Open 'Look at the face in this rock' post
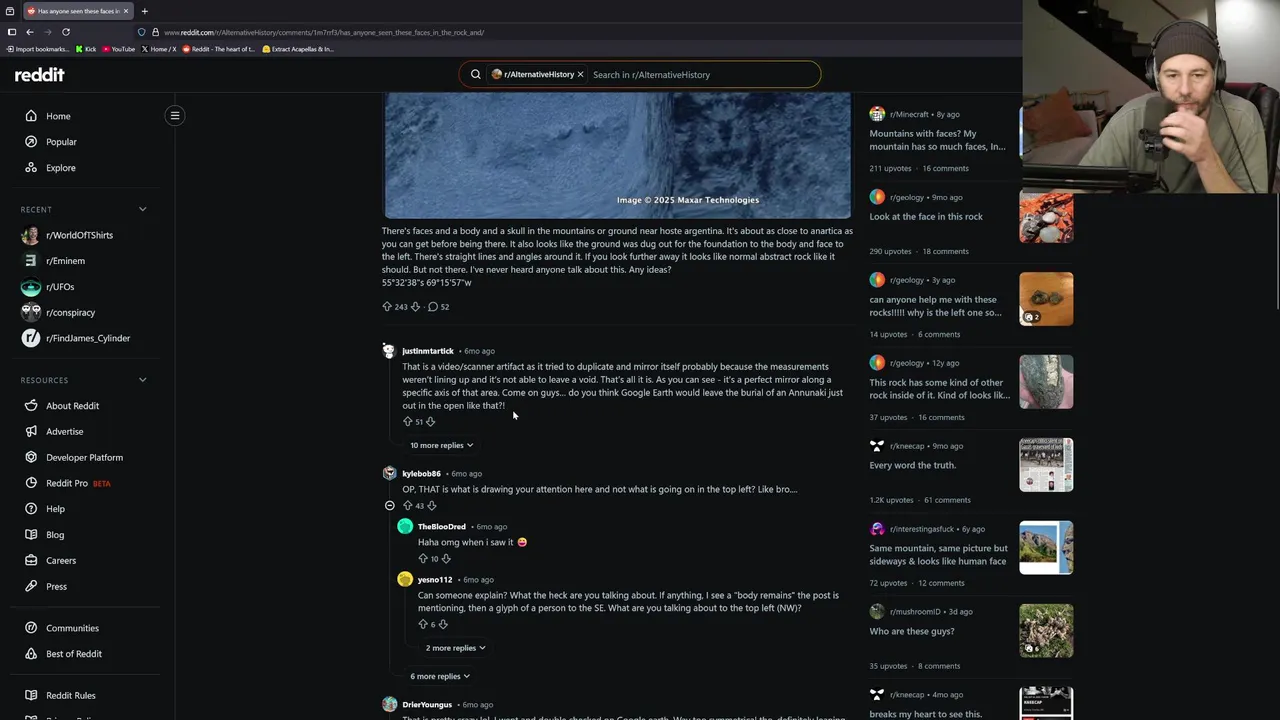Screen dimensions: 1280x720 [926, 217]
